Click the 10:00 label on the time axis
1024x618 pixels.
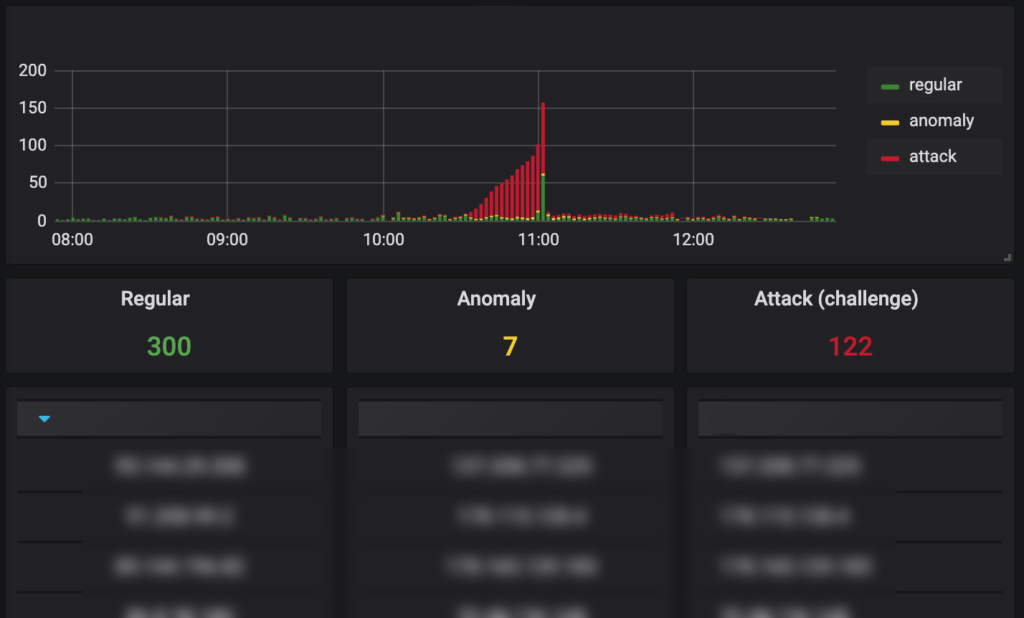[383, 240]
